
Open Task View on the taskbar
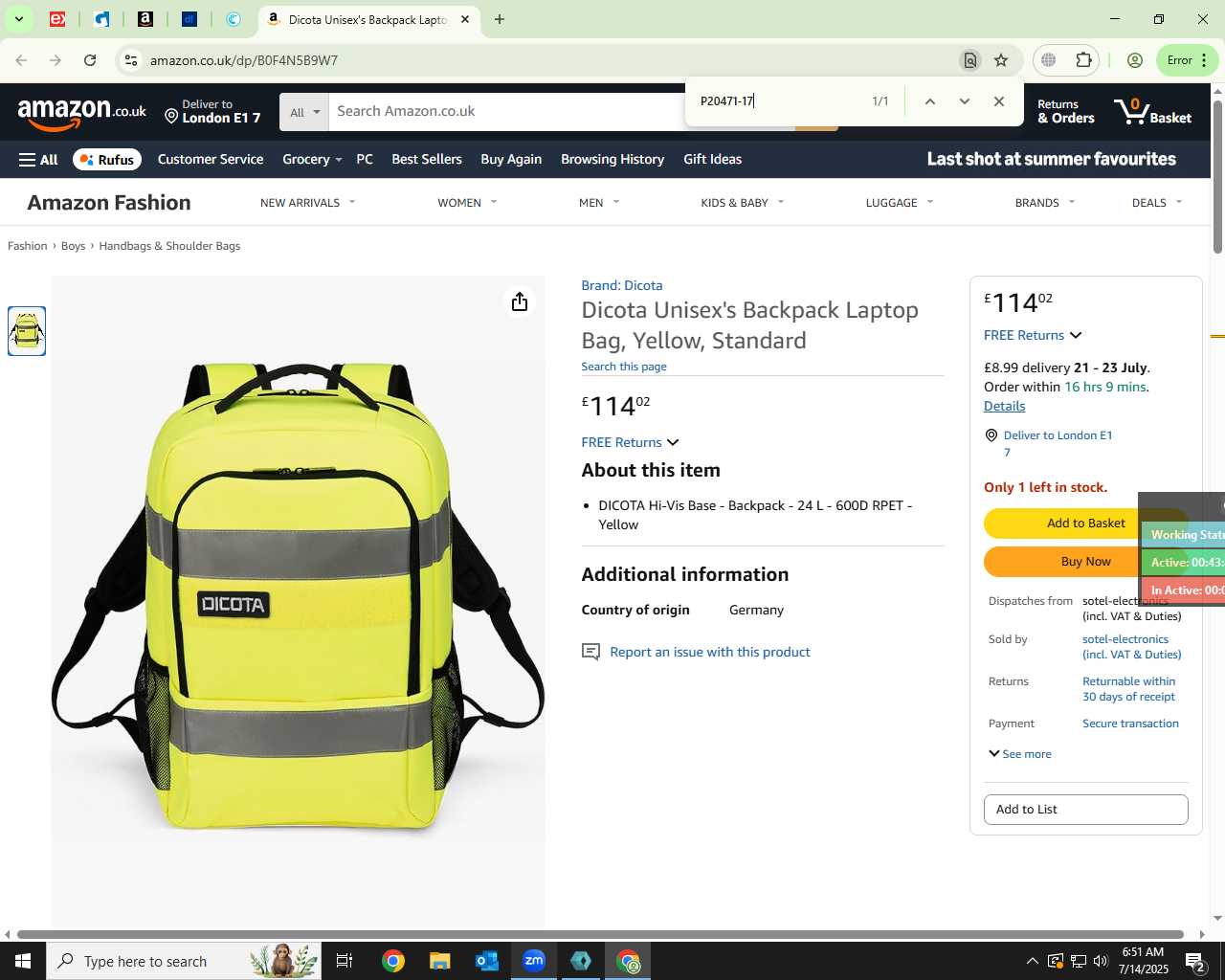(345, 961)
